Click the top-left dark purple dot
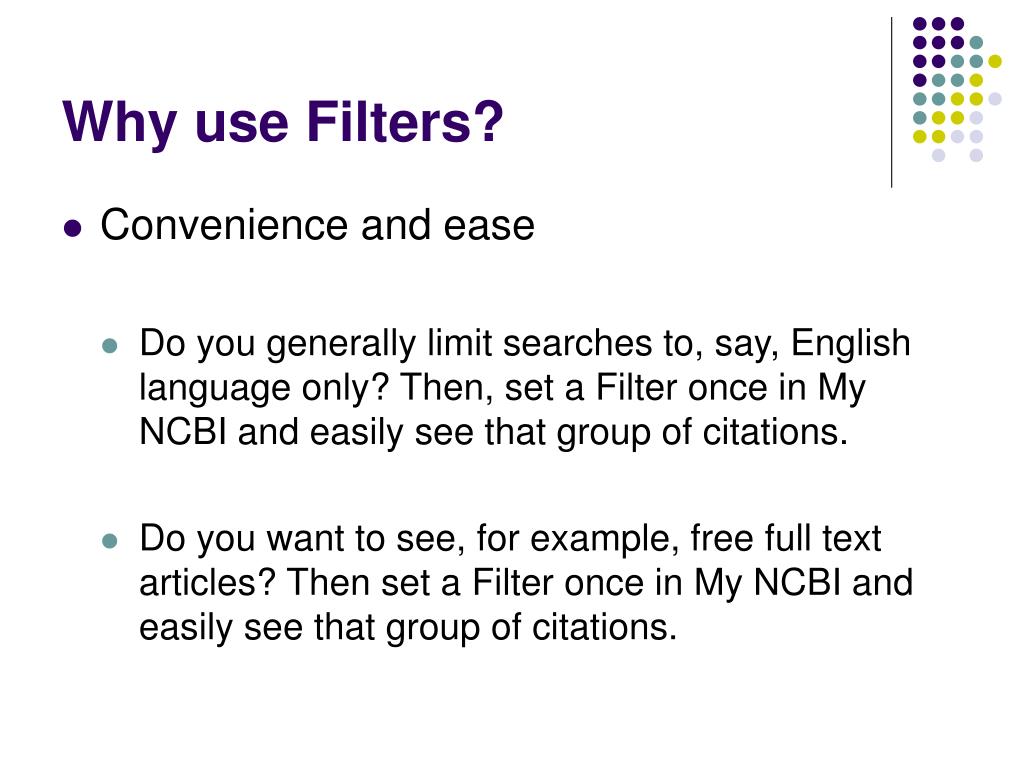The height and width of the screenshot is (768, 1024). point(920,24)
